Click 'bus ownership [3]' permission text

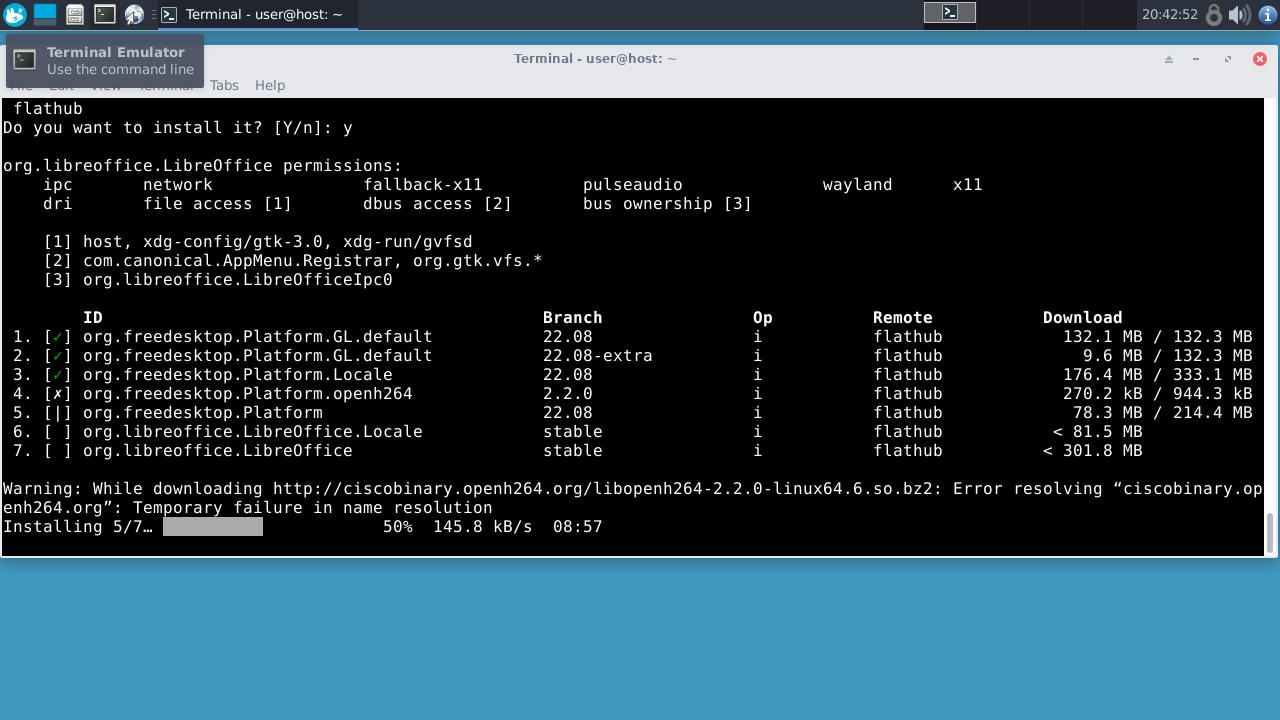[668, 204]
